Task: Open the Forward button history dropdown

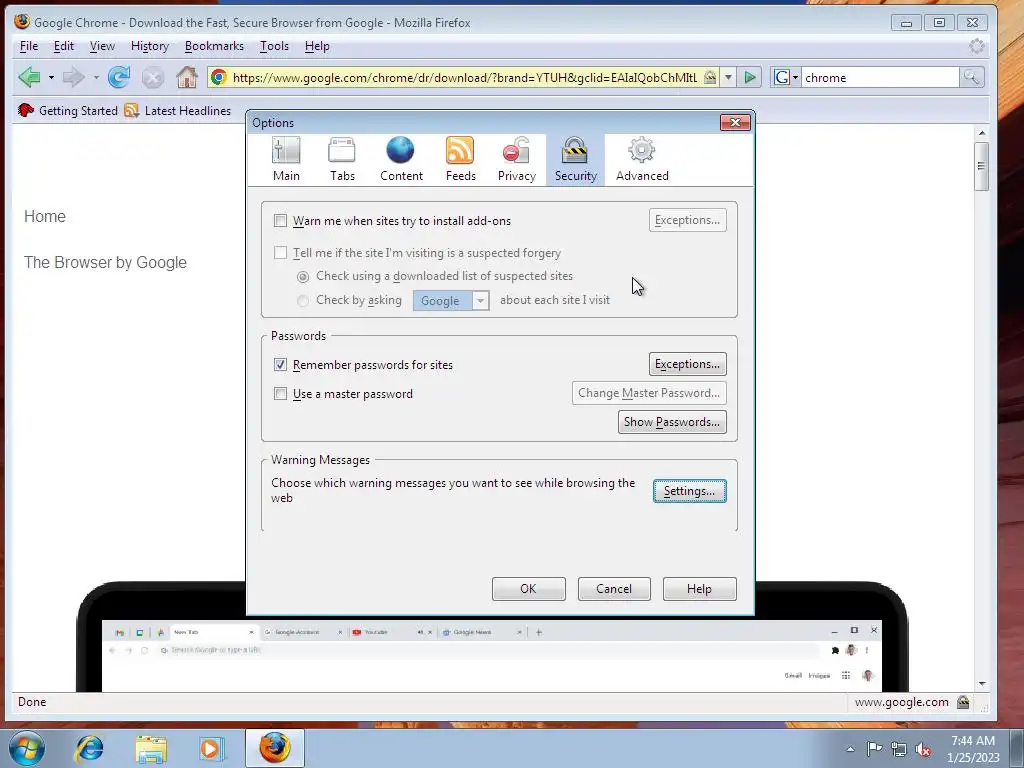Action: click(95, 78)
